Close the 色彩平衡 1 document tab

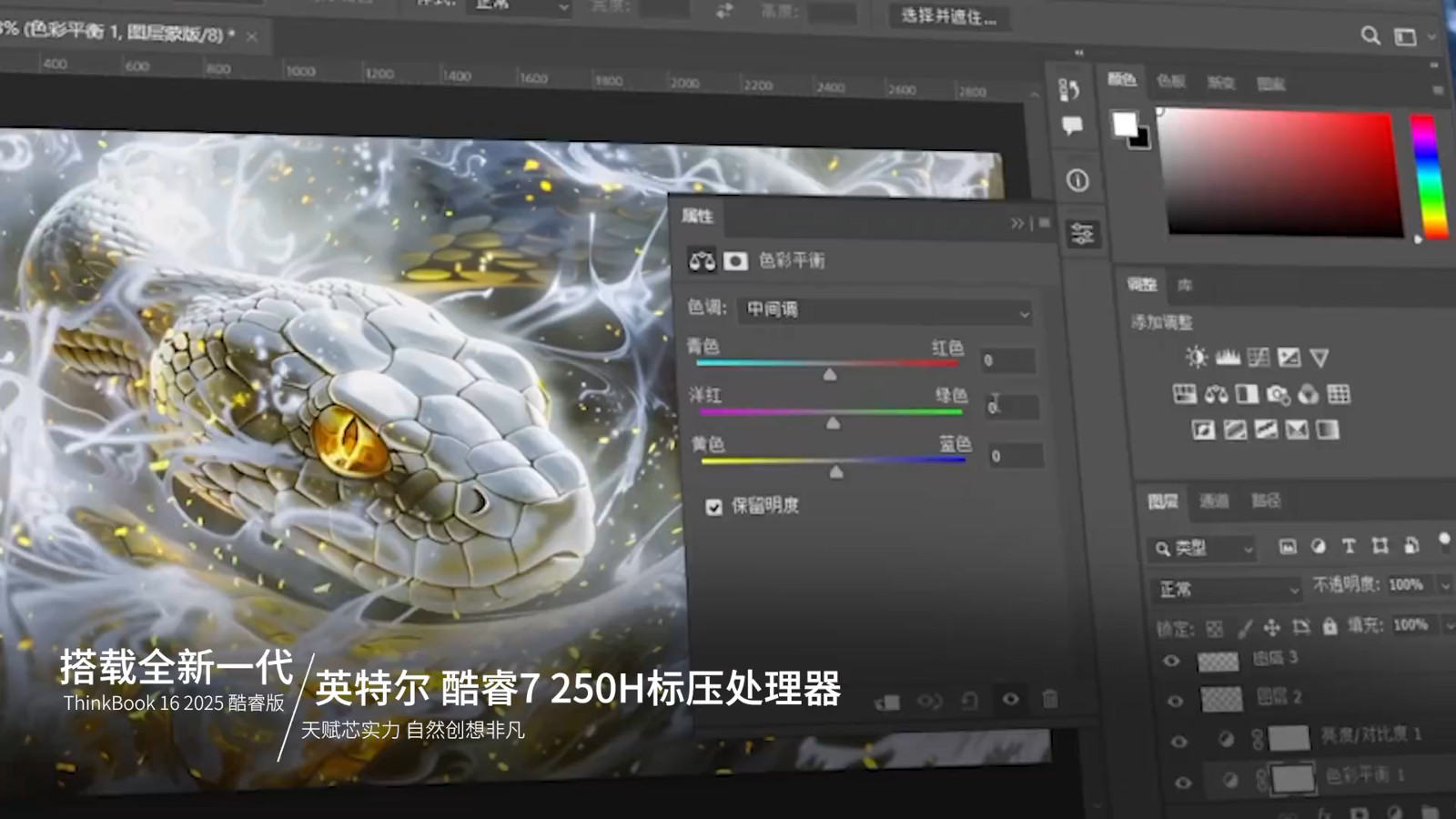[252, 36]
